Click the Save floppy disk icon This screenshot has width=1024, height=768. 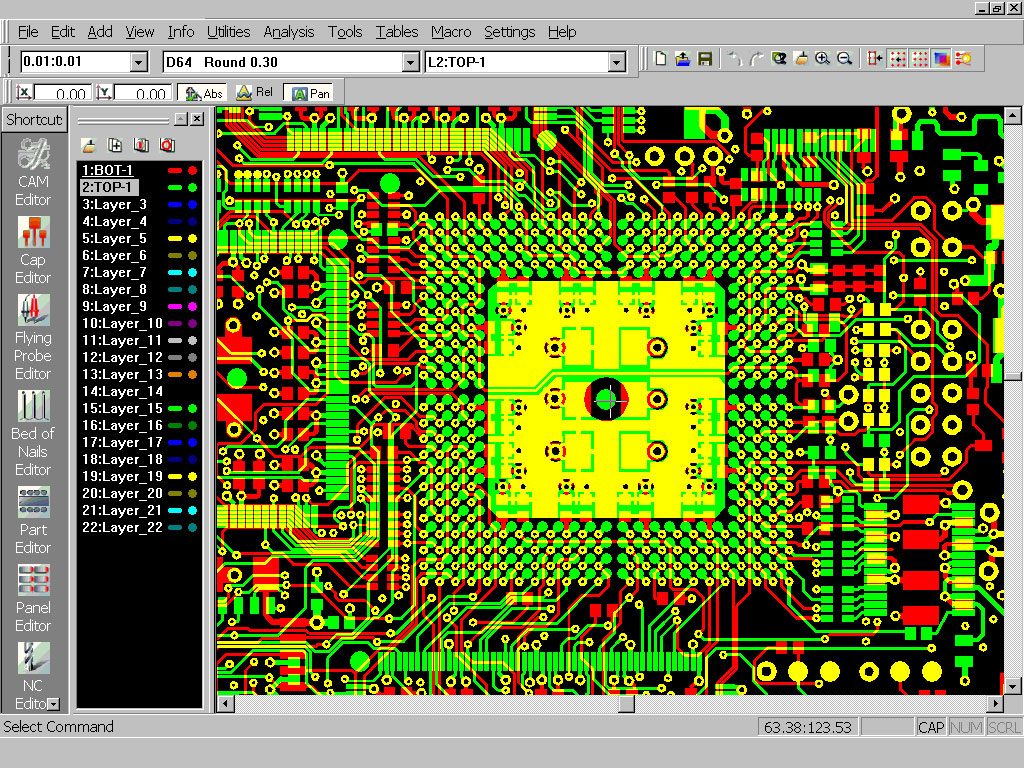(705, 59)
